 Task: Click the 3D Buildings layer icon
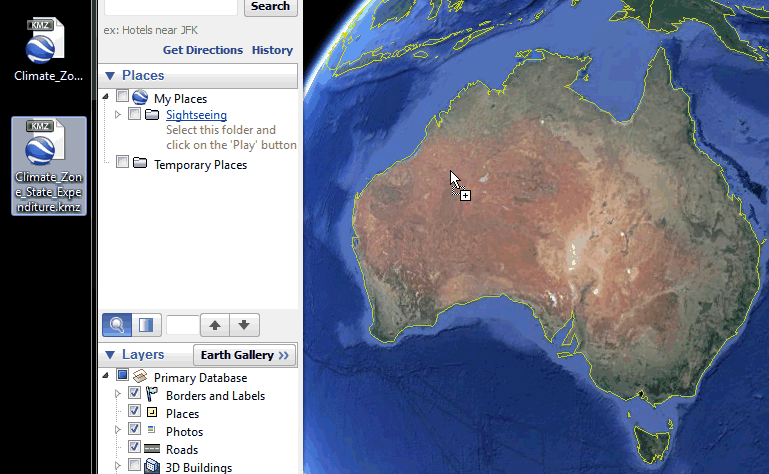click(152, 467)
